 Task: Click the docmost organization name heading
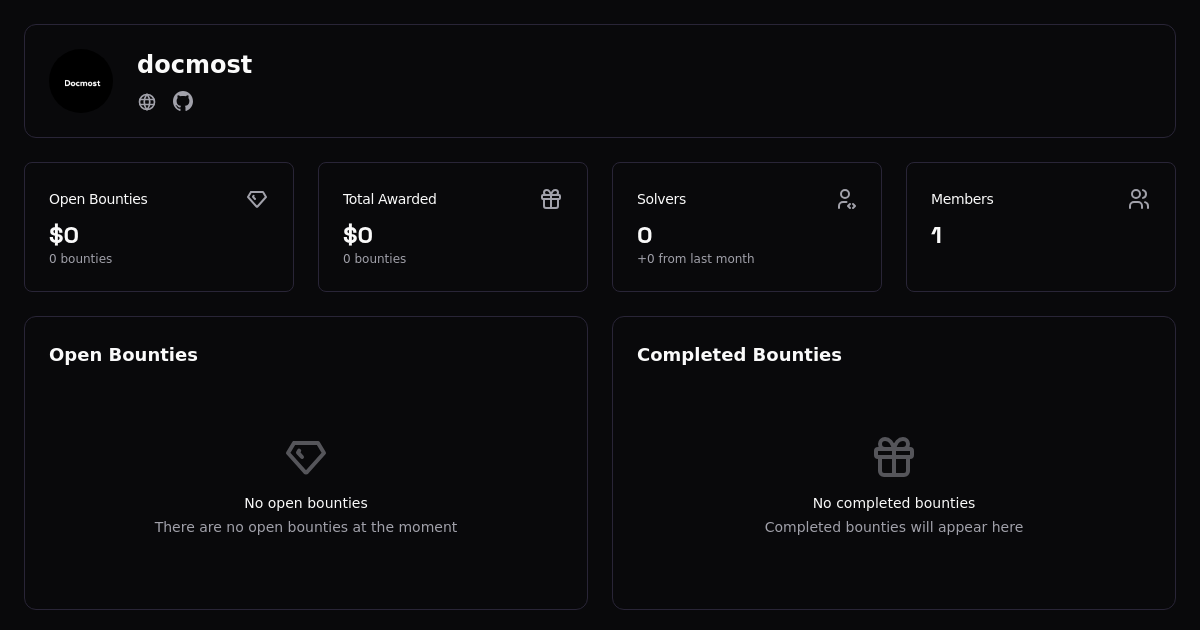click(194, 65)
